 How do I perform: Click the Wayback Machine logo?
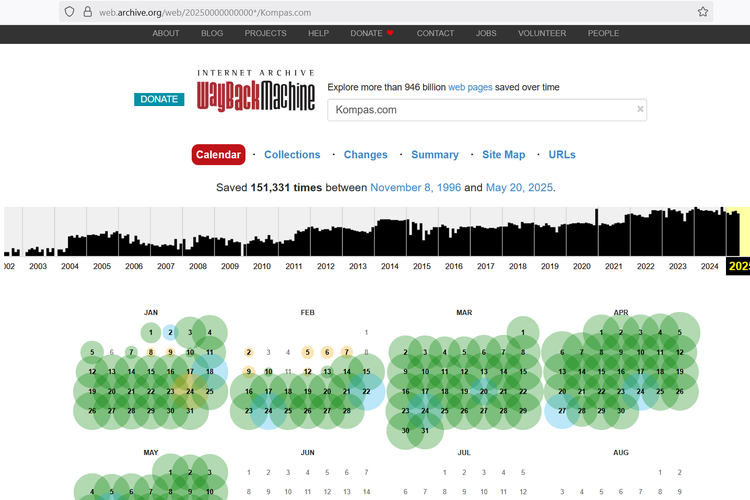pos(255,92)
